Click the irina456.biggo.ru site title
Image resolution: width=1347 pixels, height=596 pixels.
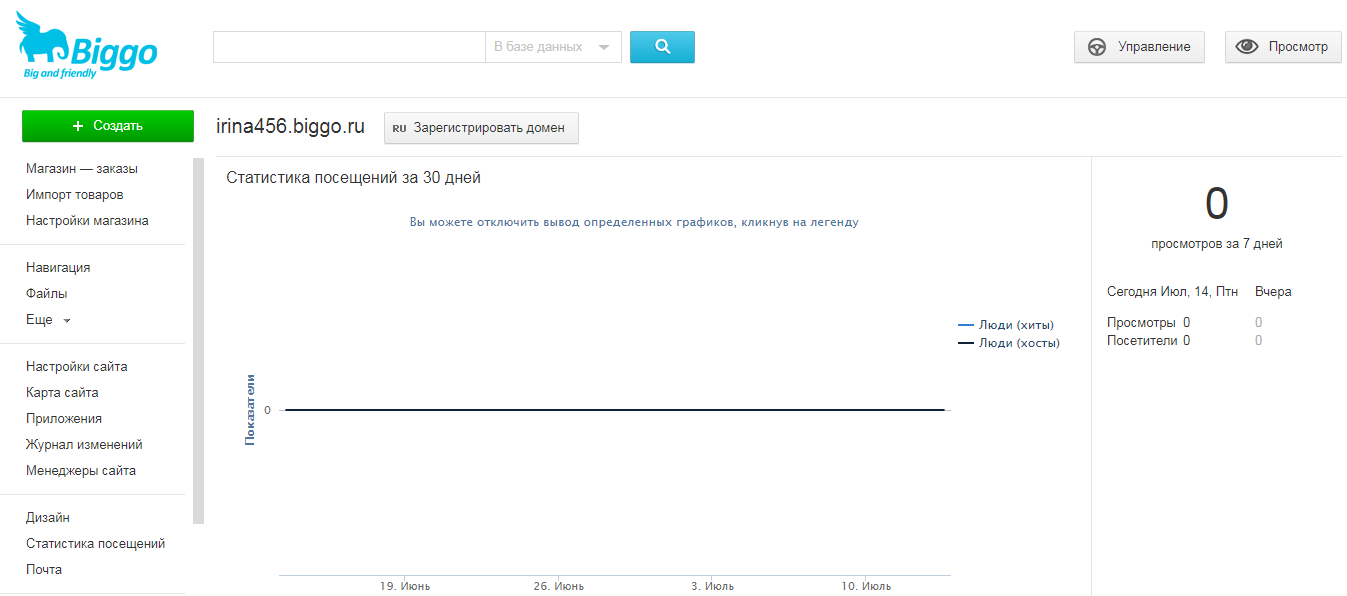point(291,127)
